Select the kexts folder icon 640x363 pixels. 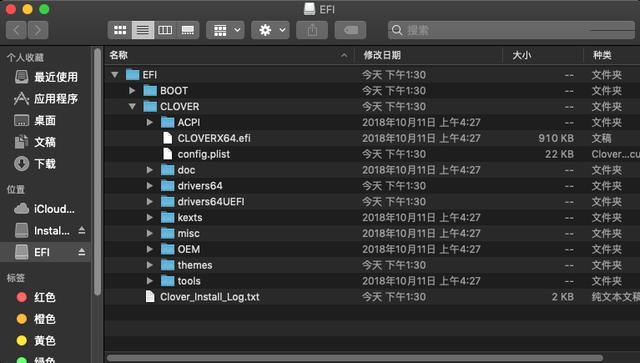[x=168, y=218]
